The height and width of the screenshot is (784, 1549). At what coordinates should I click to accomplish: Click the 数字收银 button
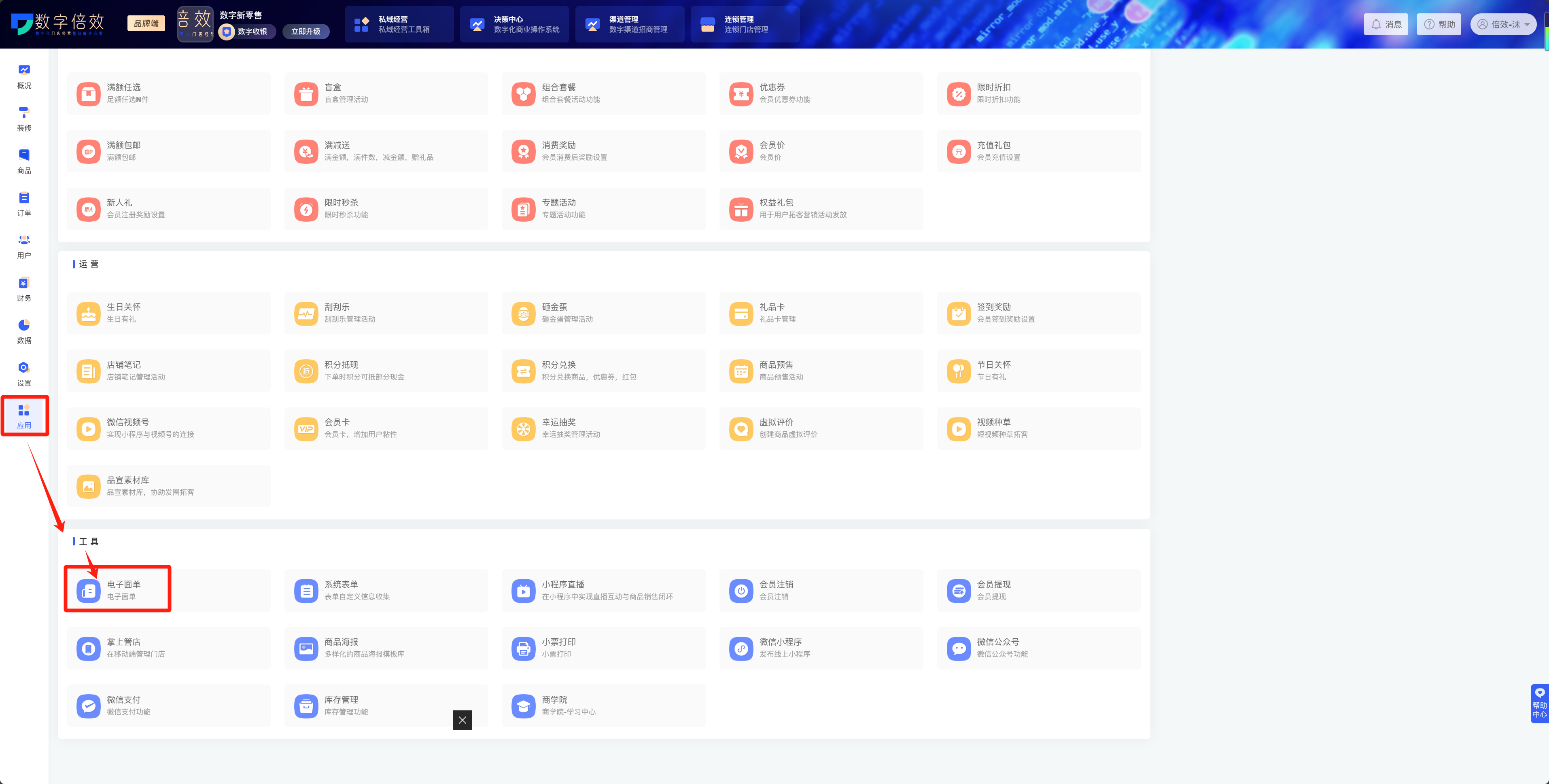246,31
